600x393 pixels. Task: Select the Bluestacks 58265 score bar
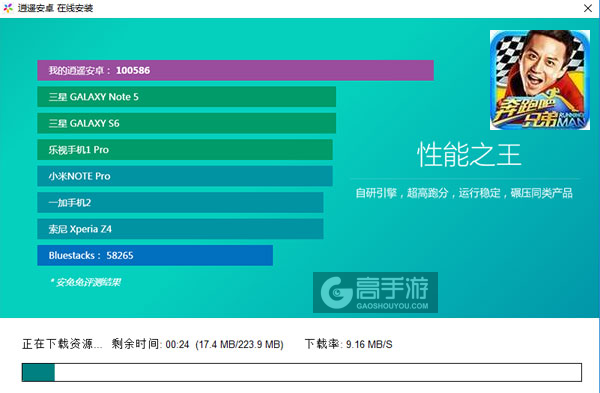coord(155,255)
